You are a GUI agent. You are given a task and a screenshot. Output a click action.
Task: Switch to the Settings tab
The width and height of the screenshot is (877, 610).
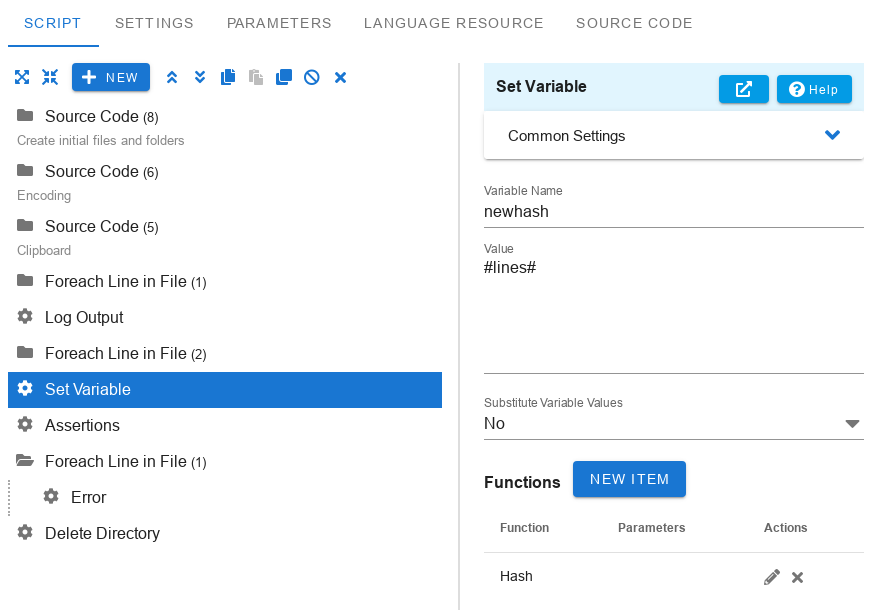[154, 23]
